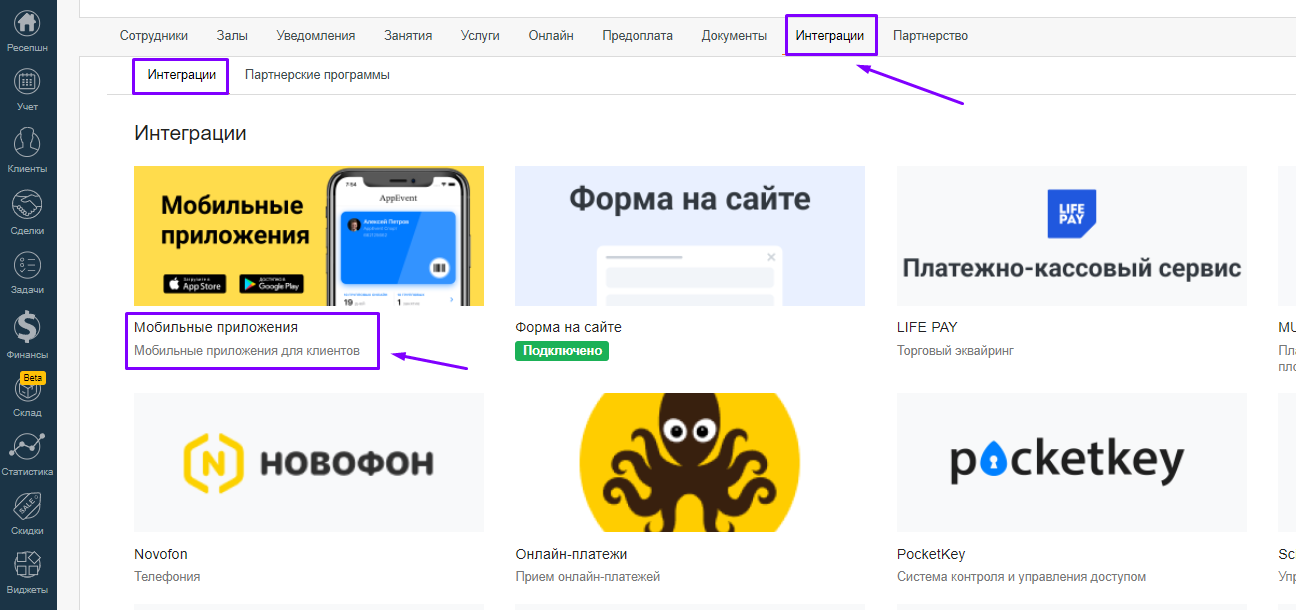The height and width of the screenshot is (610, 1296).
Task: Switch to the Документы tab
Action: [x=734, y=35]
